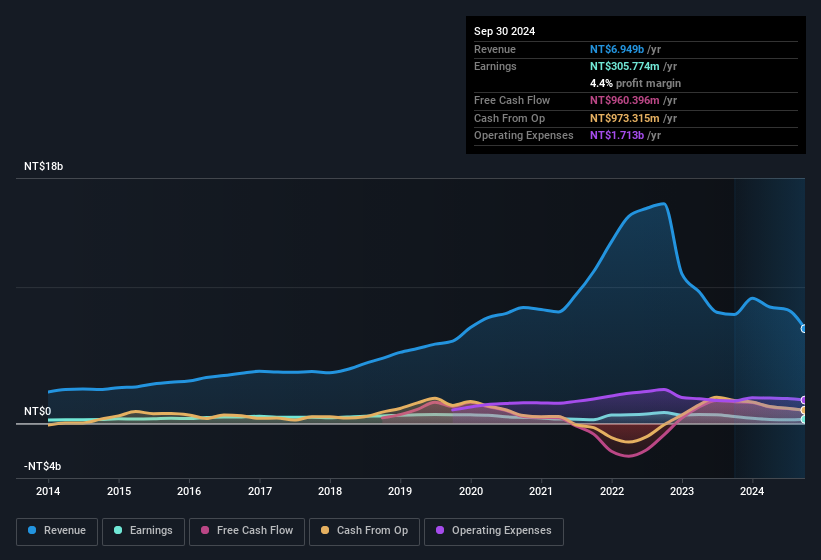
Task: Click the Cash From Op row label in tooltip
Action: coord(509,118)
